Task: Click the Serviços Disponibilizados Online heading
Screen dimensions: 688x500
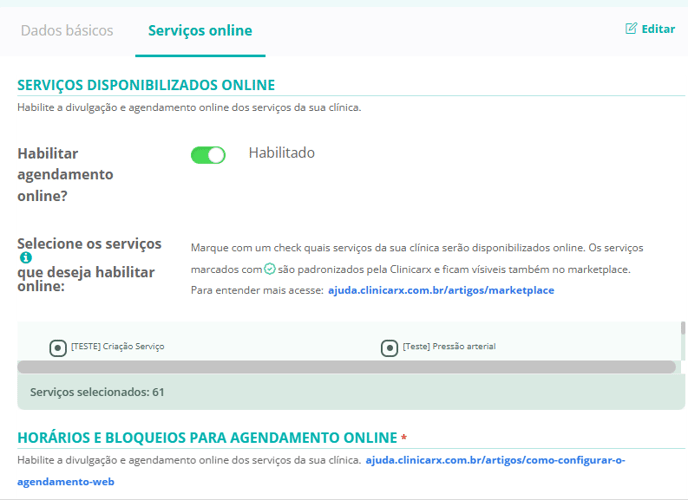Action: [146, 85]
